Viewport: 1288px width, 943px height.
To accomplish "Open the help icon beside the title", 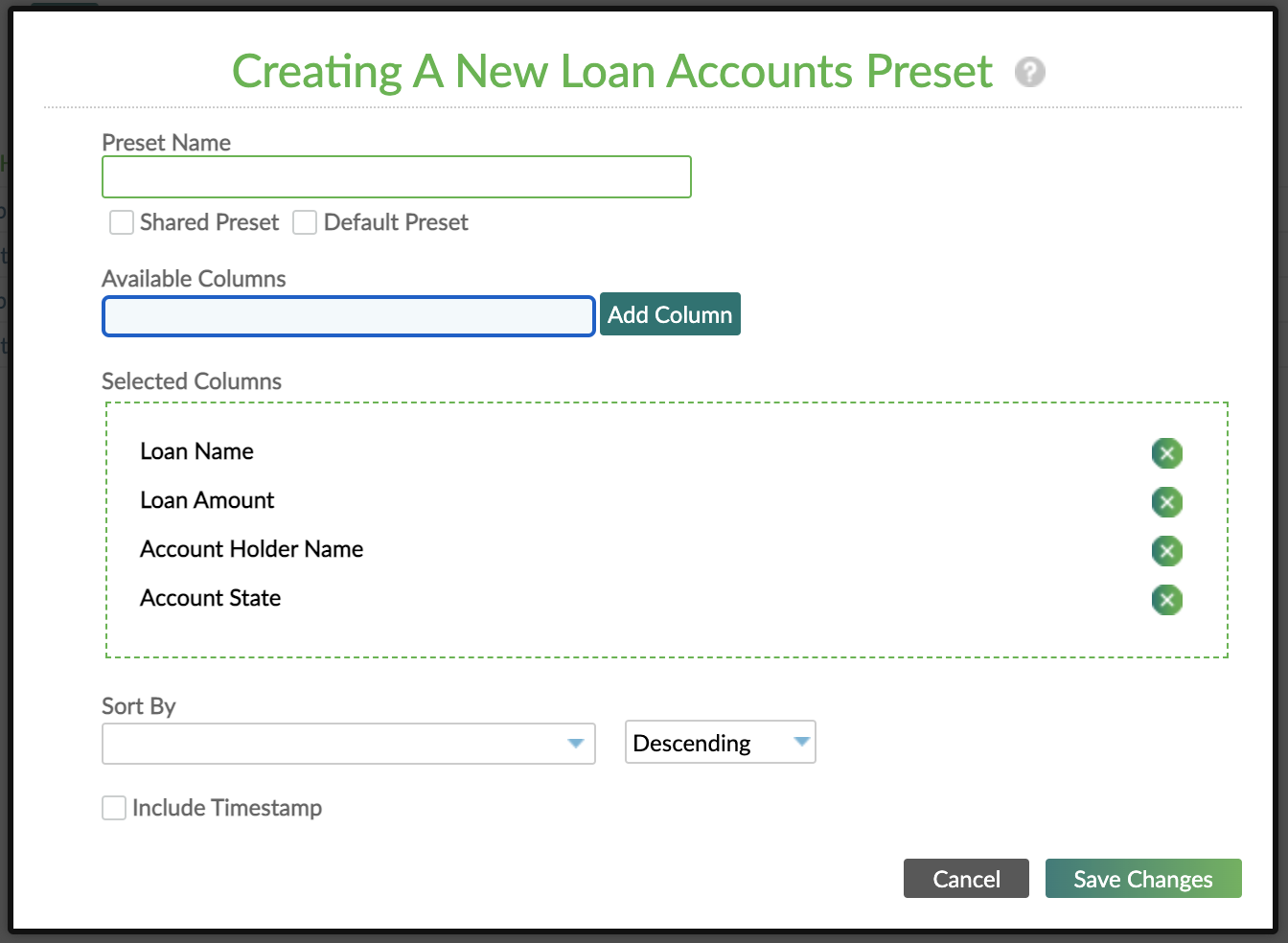I will pos(1030,72).
